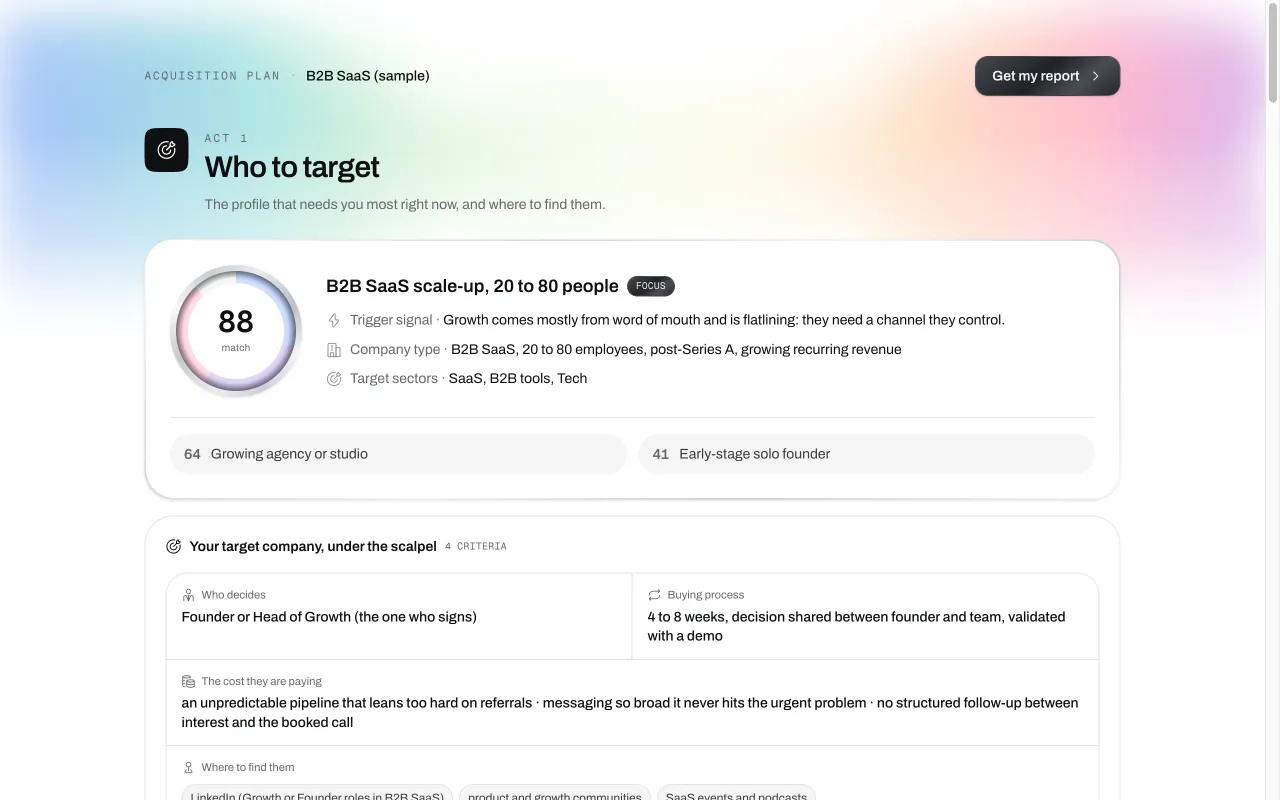Click the Who decides person icon
This screenshot has width=1280, height=800.
pyautogui.click(x=188, y=595)
